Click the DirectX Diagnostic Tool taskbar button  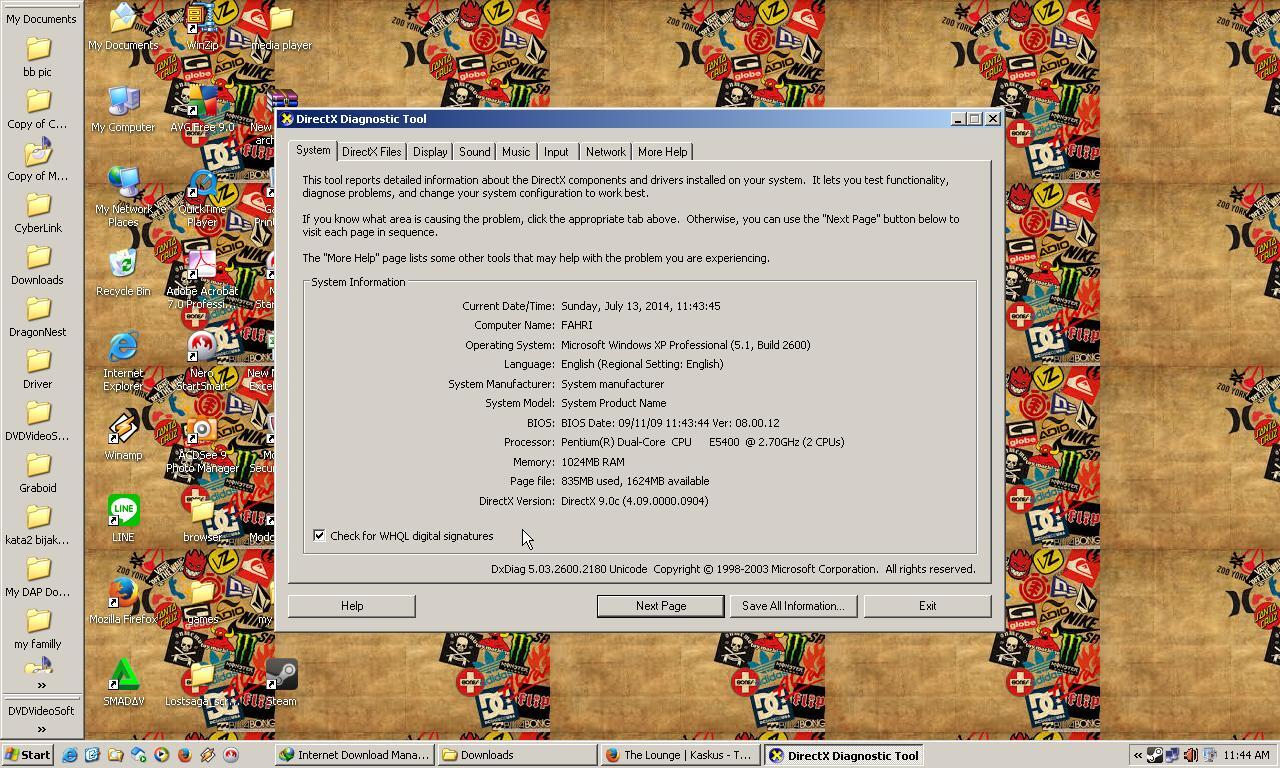pos(843,755)
